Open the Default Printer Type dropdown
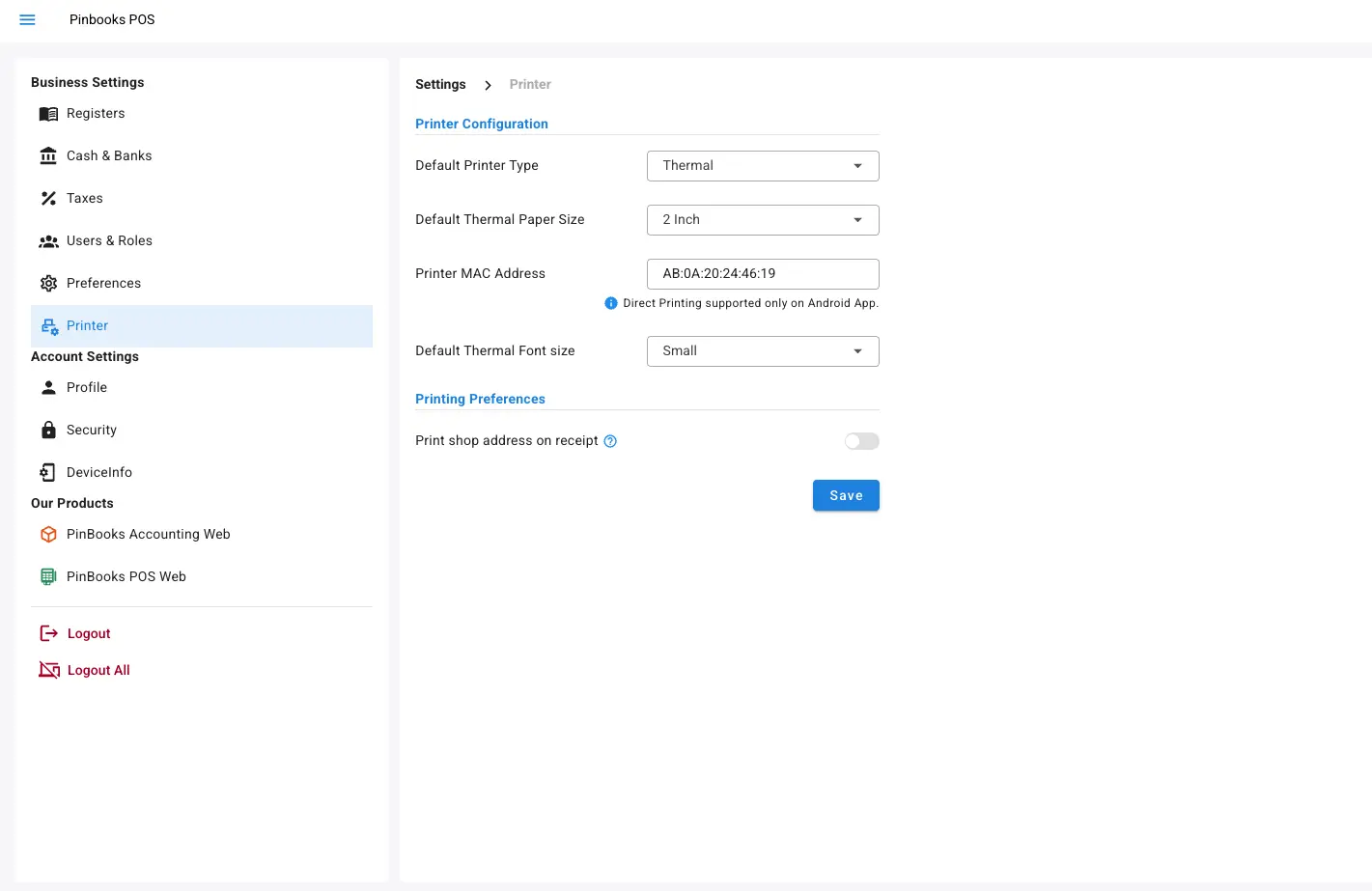The image size is (1372, 891). [762, 165]
